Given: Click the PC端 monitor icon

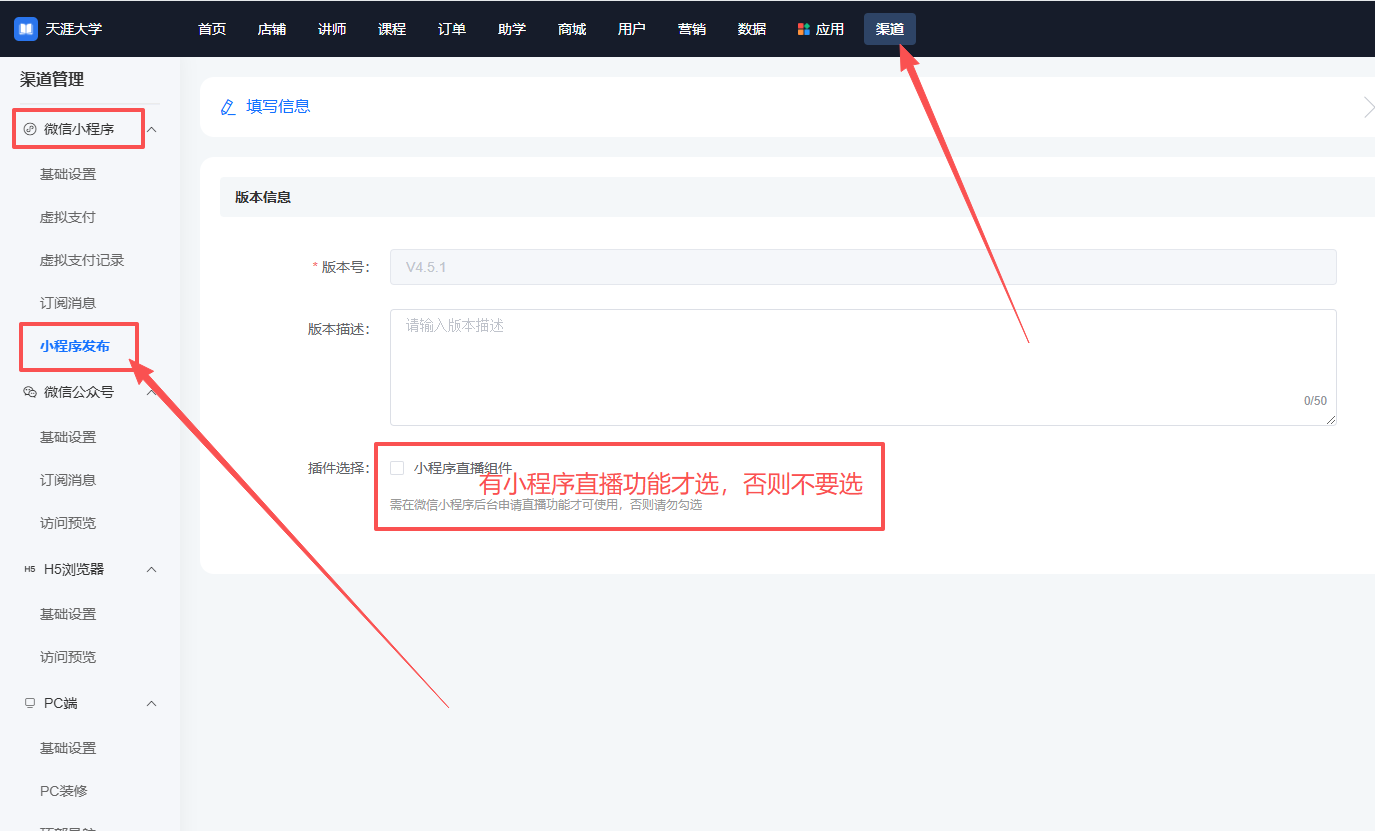Looking at the screenshot, I should coord(30,703).
